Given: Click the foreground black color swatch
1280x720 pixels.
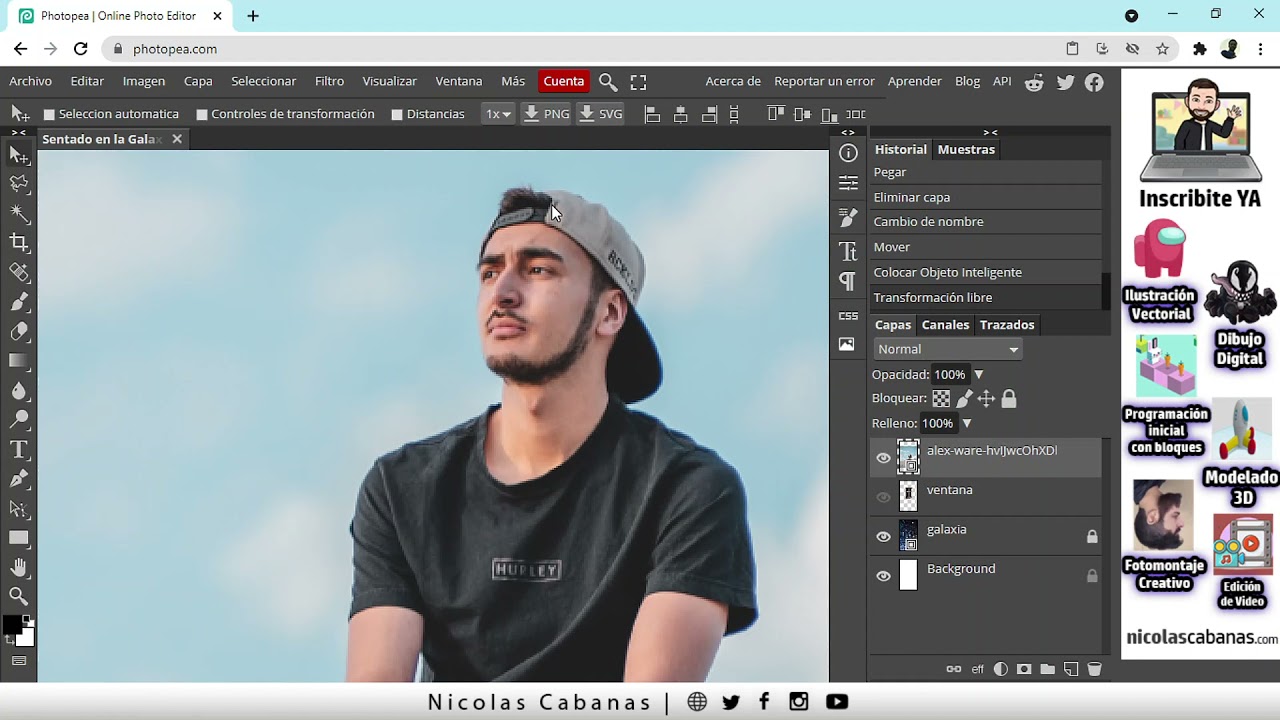Looking at the screenshot, I should pos(12,626).
